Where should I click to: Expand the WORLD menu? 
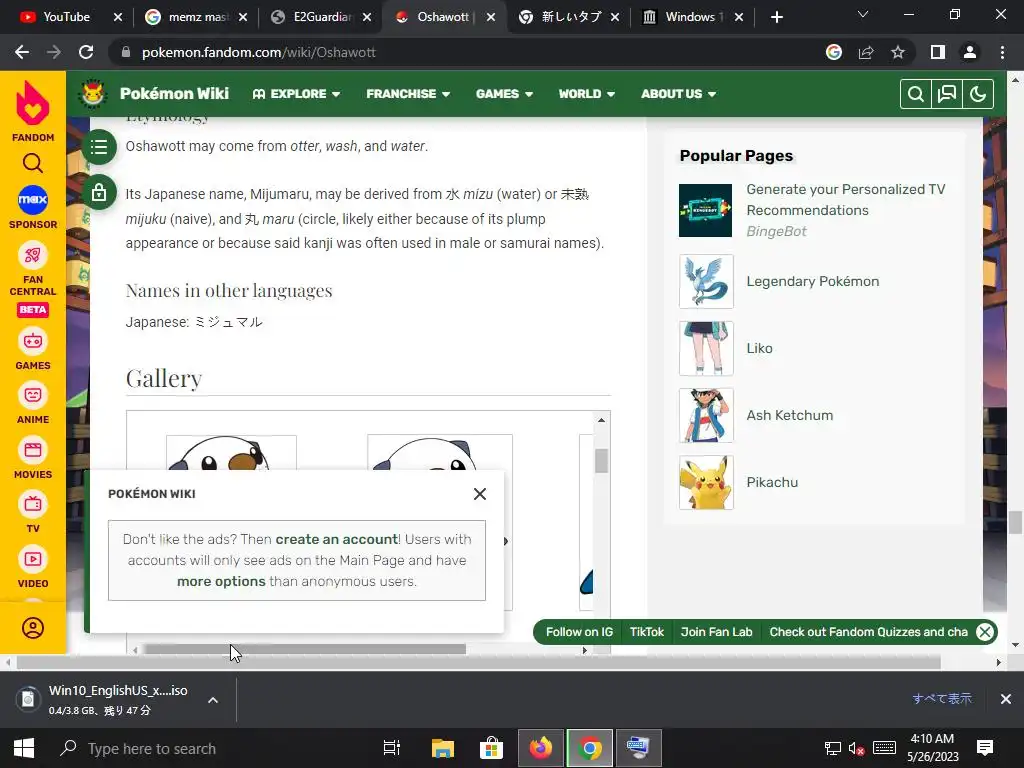click(x=586, y=94)
